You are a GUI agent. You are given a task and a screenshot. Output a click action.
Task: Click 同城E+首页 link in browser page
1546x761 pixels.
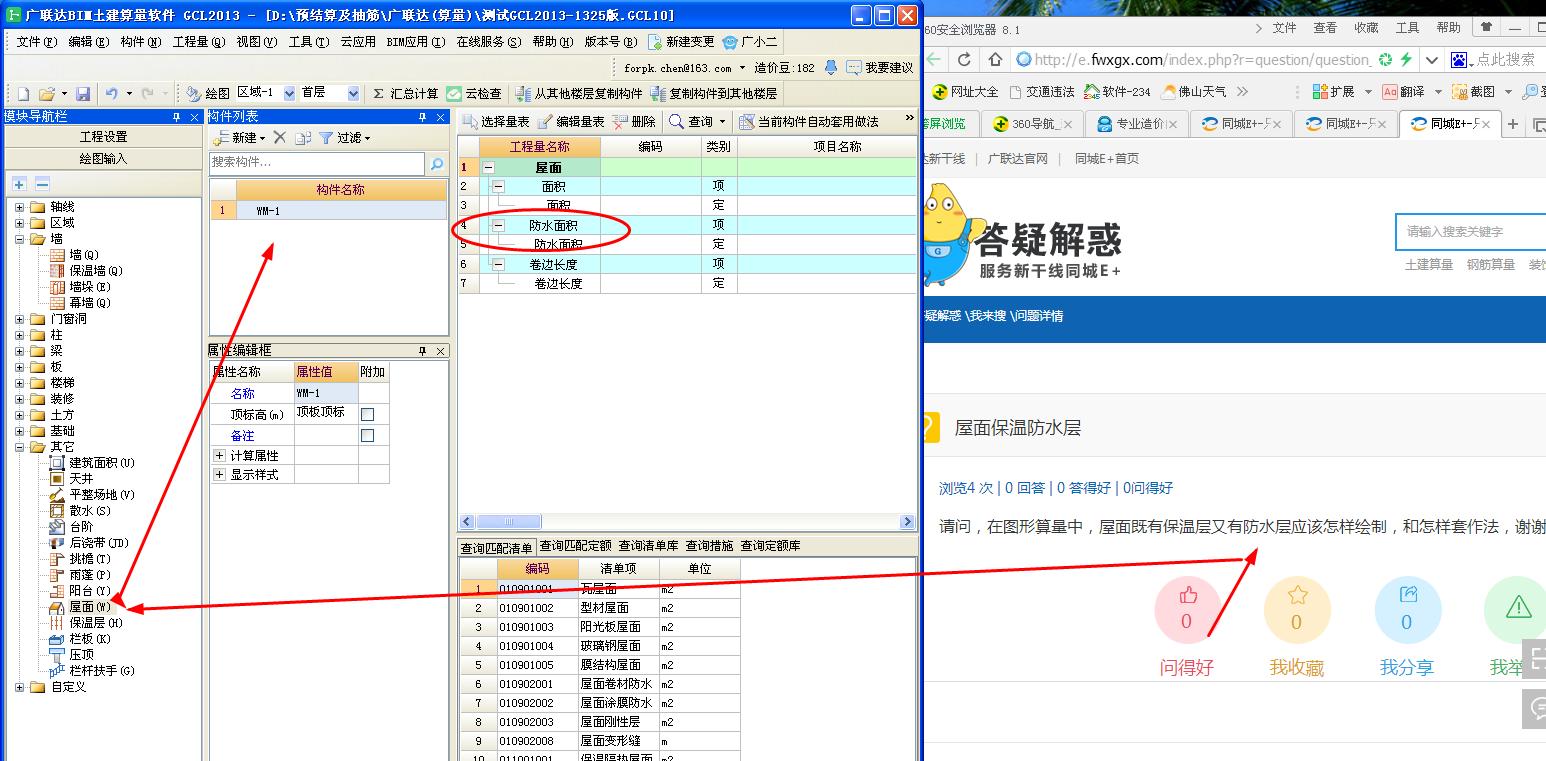[x=1107, y=159]
